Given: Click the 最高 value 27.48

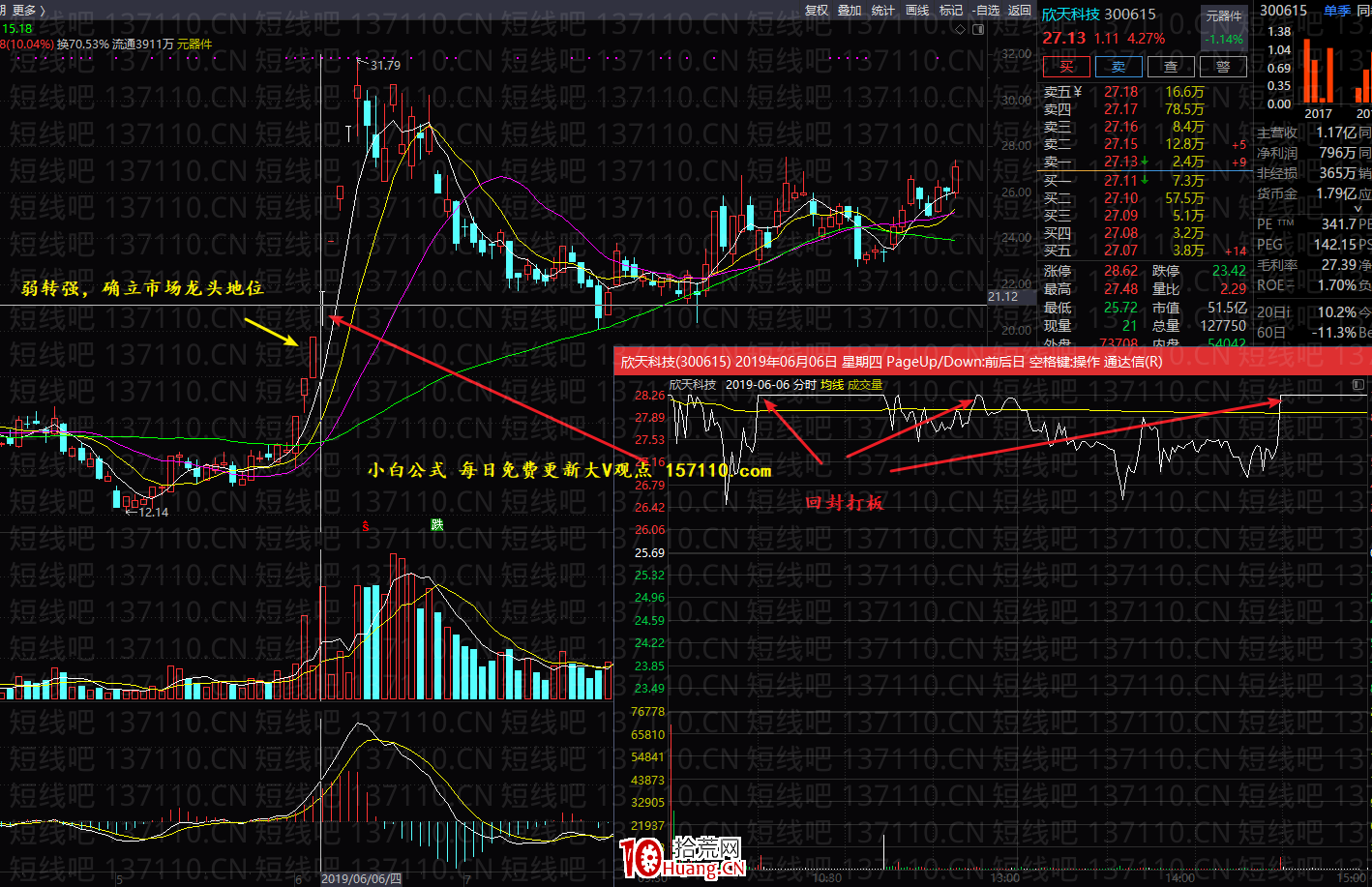Looking at the screenshot, I should [x=1120, y=289].
